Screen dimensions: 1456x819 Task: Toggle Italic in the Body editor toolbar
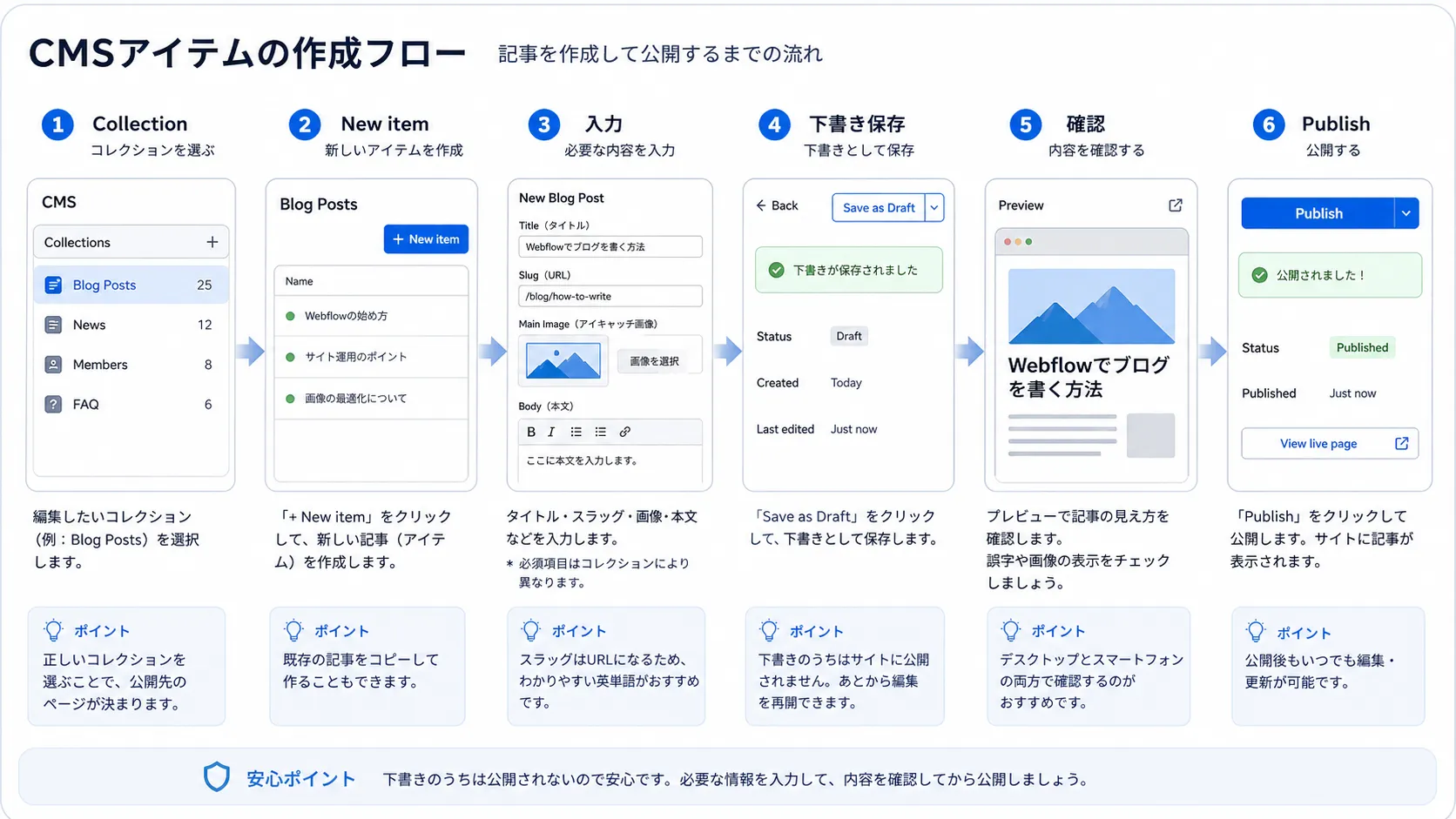551,432
